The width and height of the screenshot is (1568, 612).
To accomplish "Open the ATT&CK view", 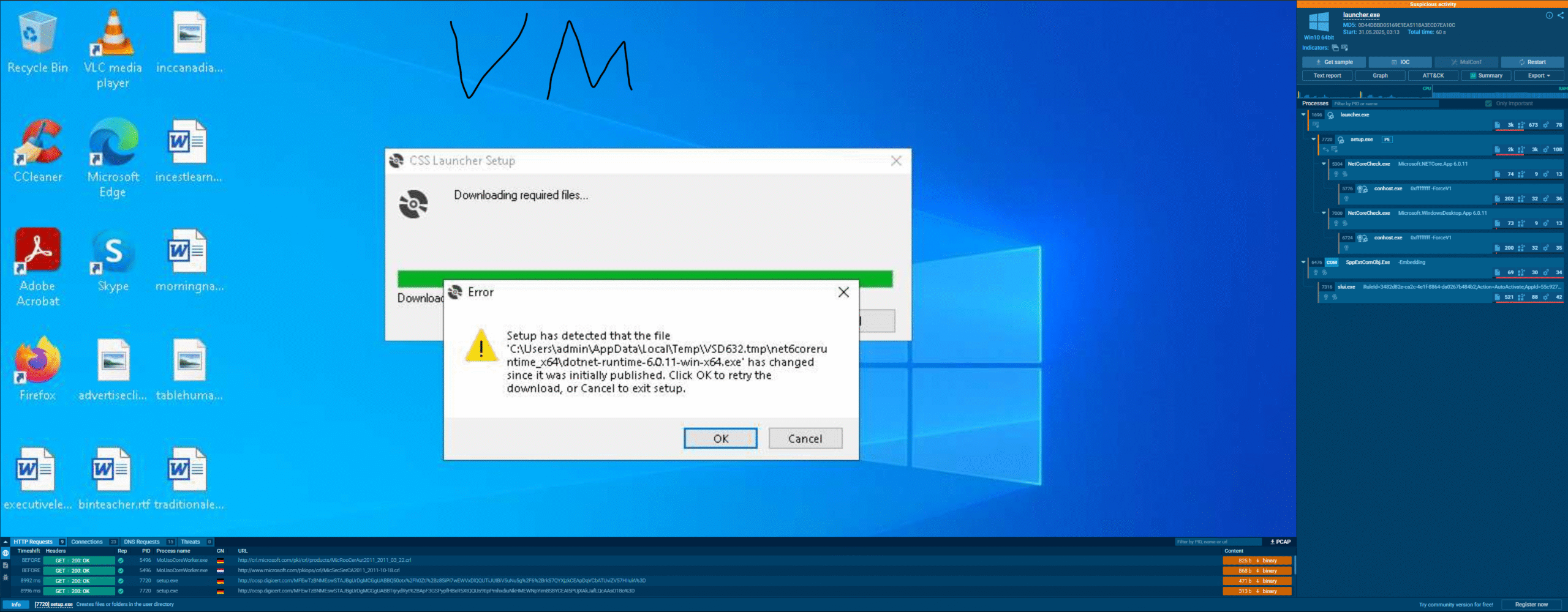I will (1433, 76).
